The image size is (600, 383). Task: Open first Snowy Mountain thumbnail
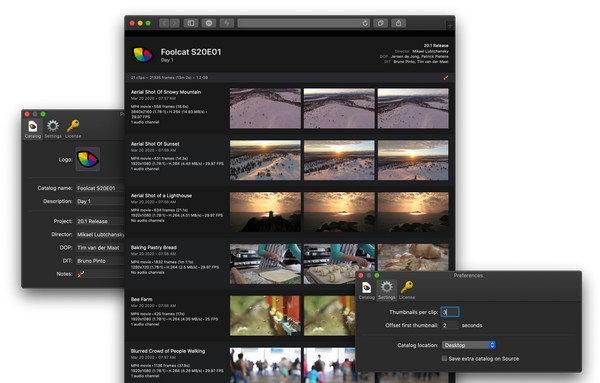265,108
